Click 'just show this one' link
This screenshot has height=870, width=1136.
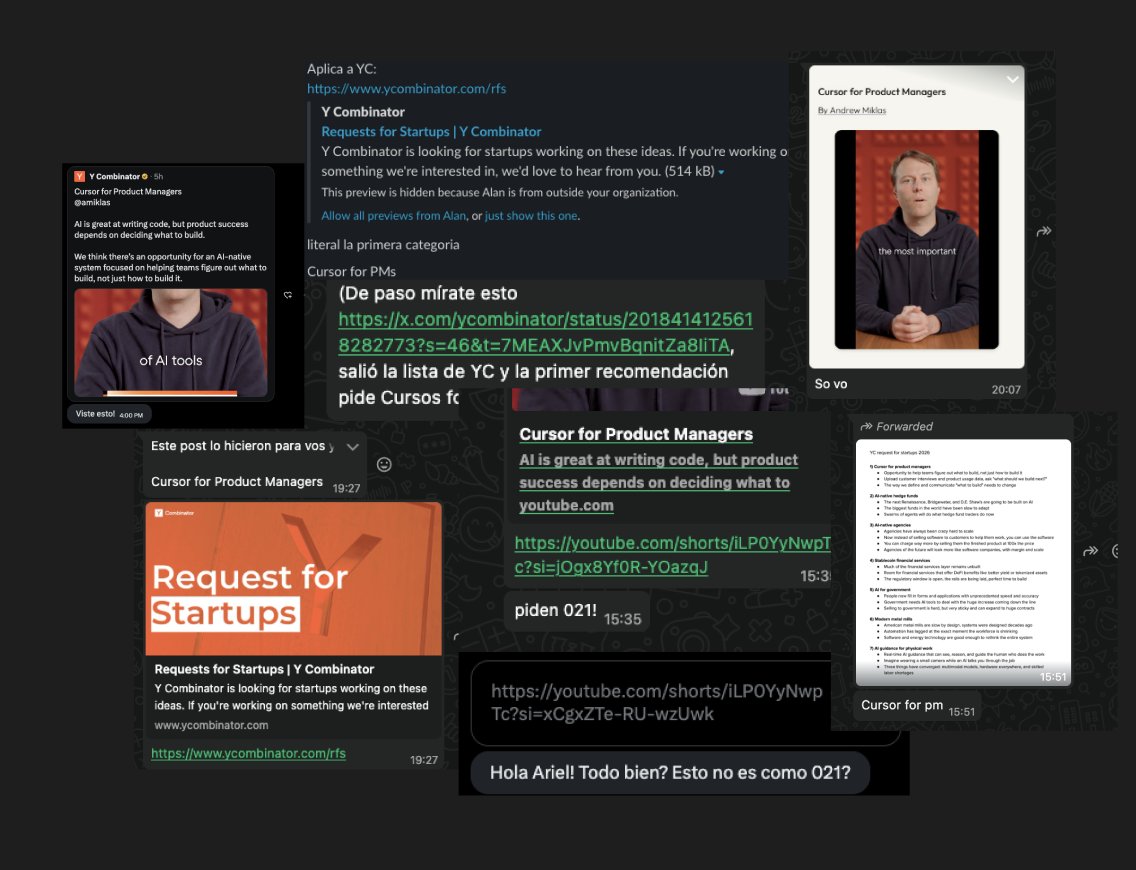click(531, 215)
